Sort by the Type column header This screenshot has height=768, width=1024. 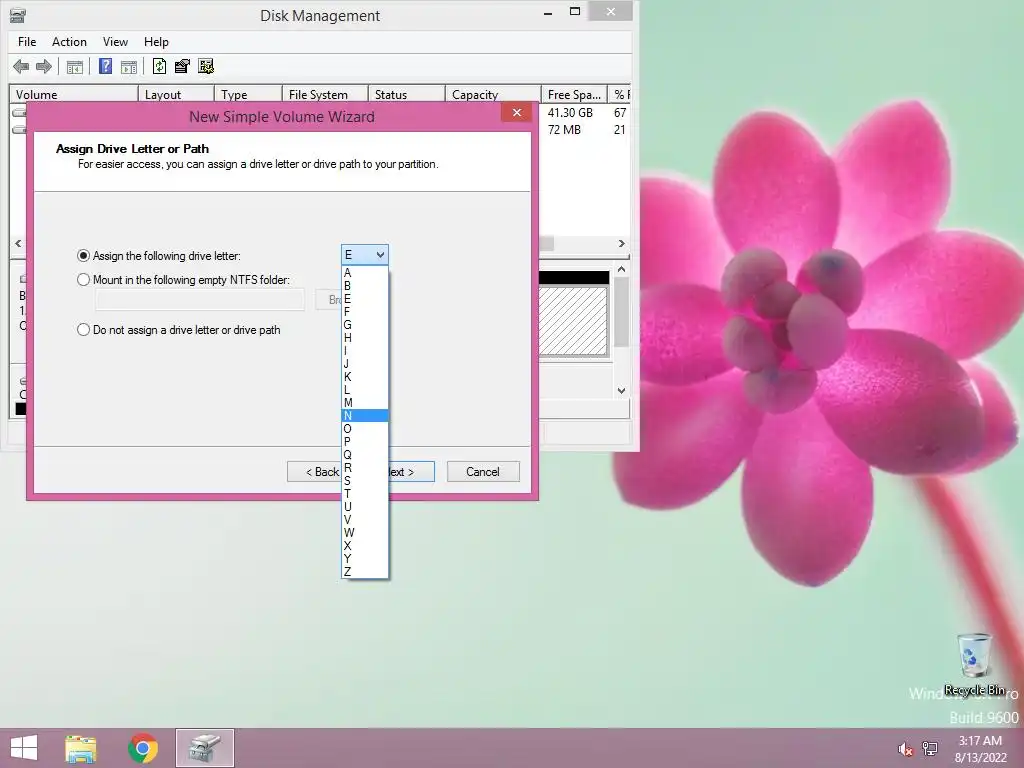pyautogui.click(x=248, y=95)
